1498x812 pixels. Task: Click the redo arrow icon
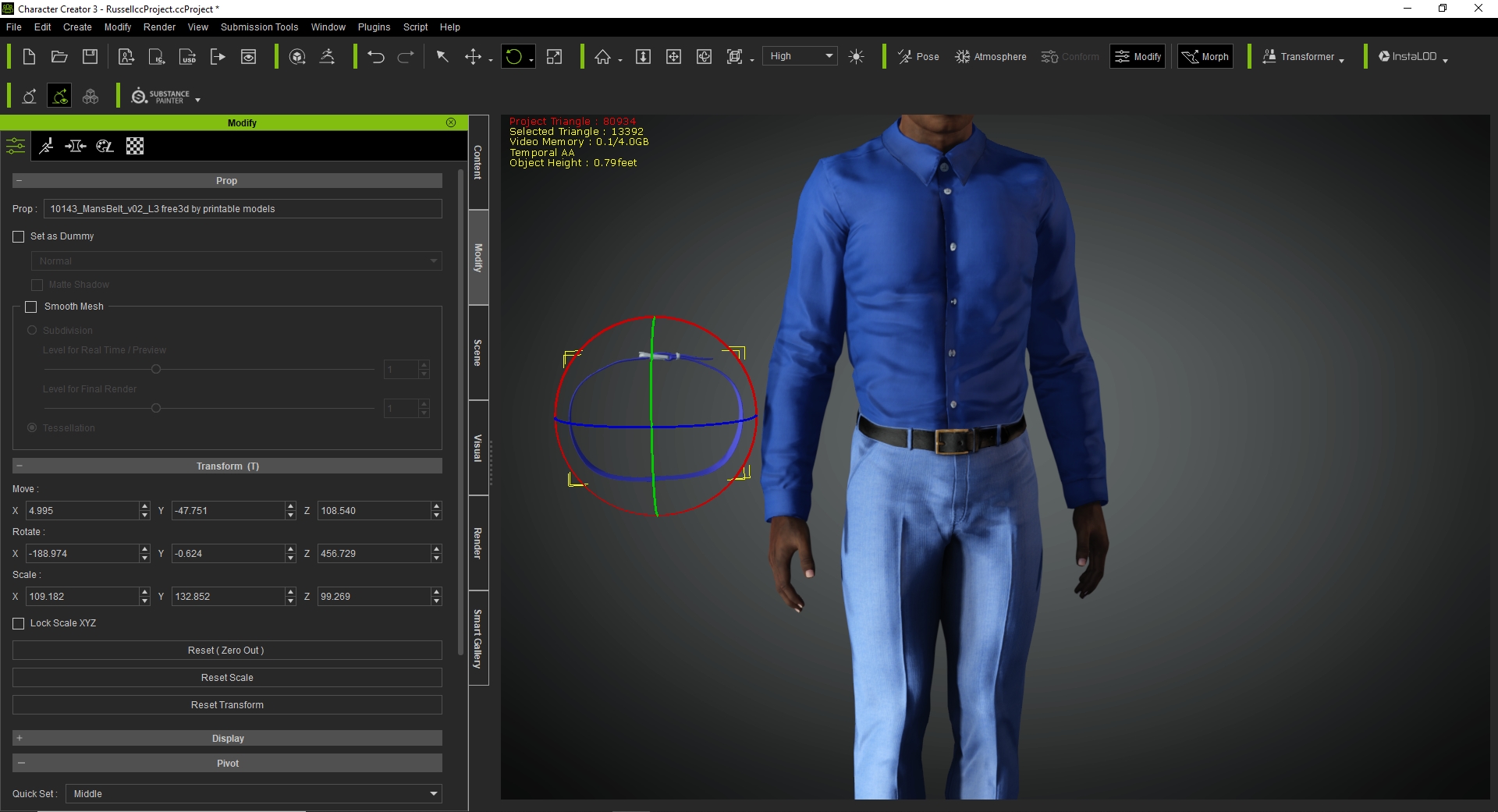(x=406, y=57)
